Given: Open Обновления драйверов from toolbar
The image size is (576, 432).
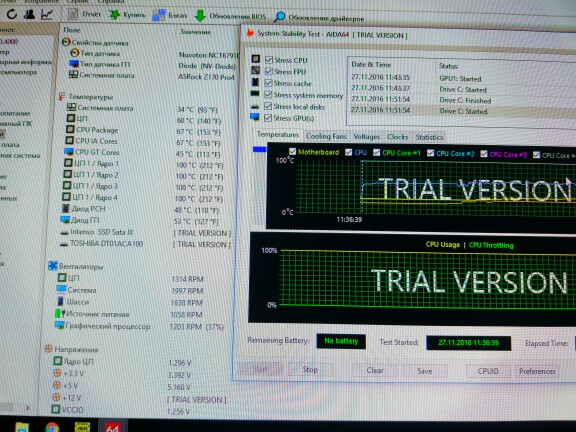Looking at the screenshot, I should (x=319, y=17).
